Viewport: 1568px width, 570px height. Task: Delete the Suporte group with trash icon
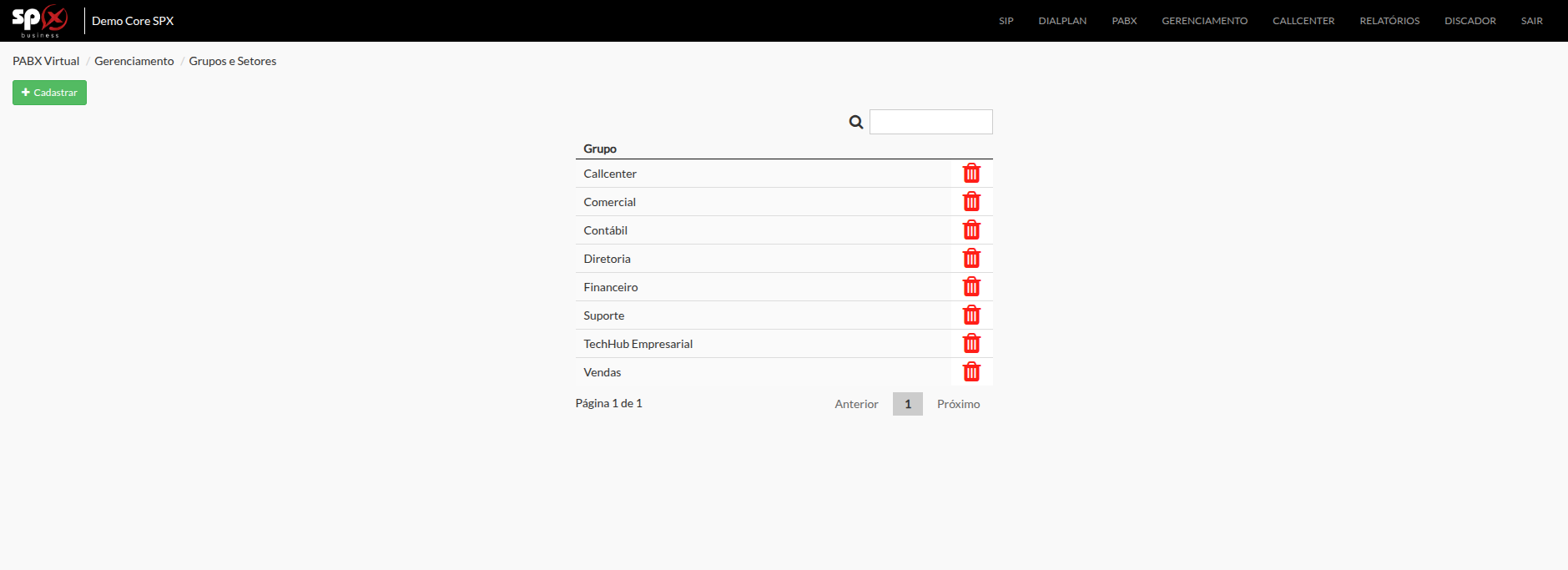coord(971,315)
